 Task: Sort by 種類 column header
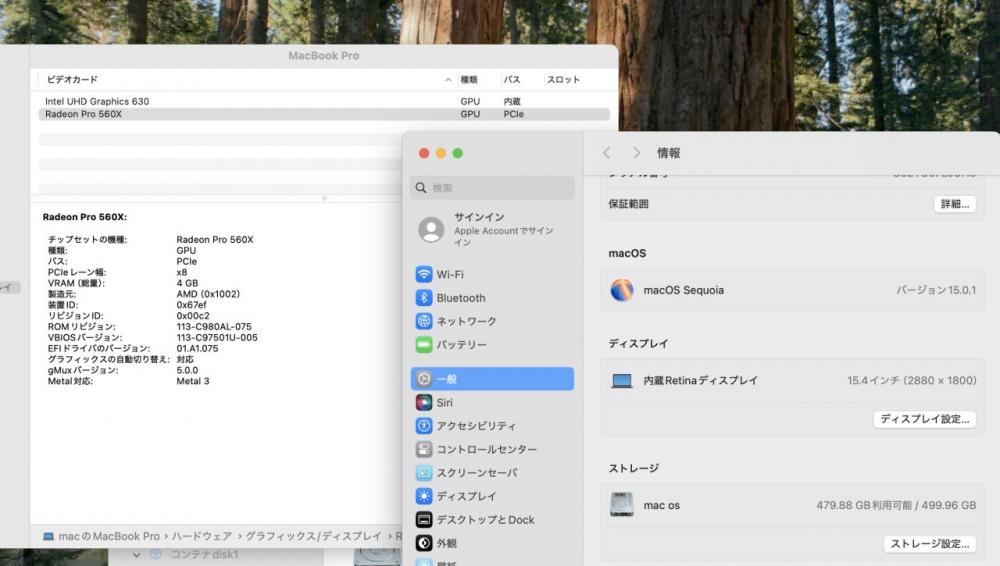469,80
